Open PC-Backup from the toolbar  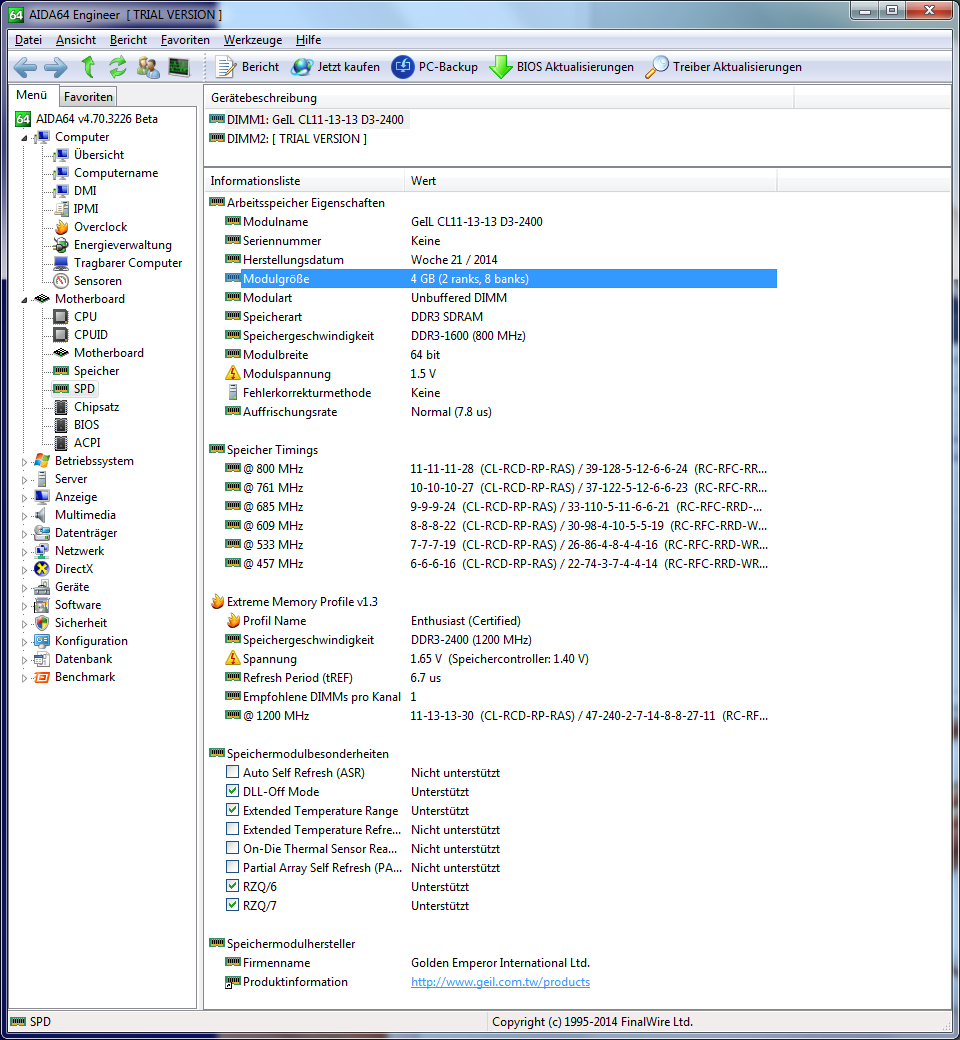(435, 67)
